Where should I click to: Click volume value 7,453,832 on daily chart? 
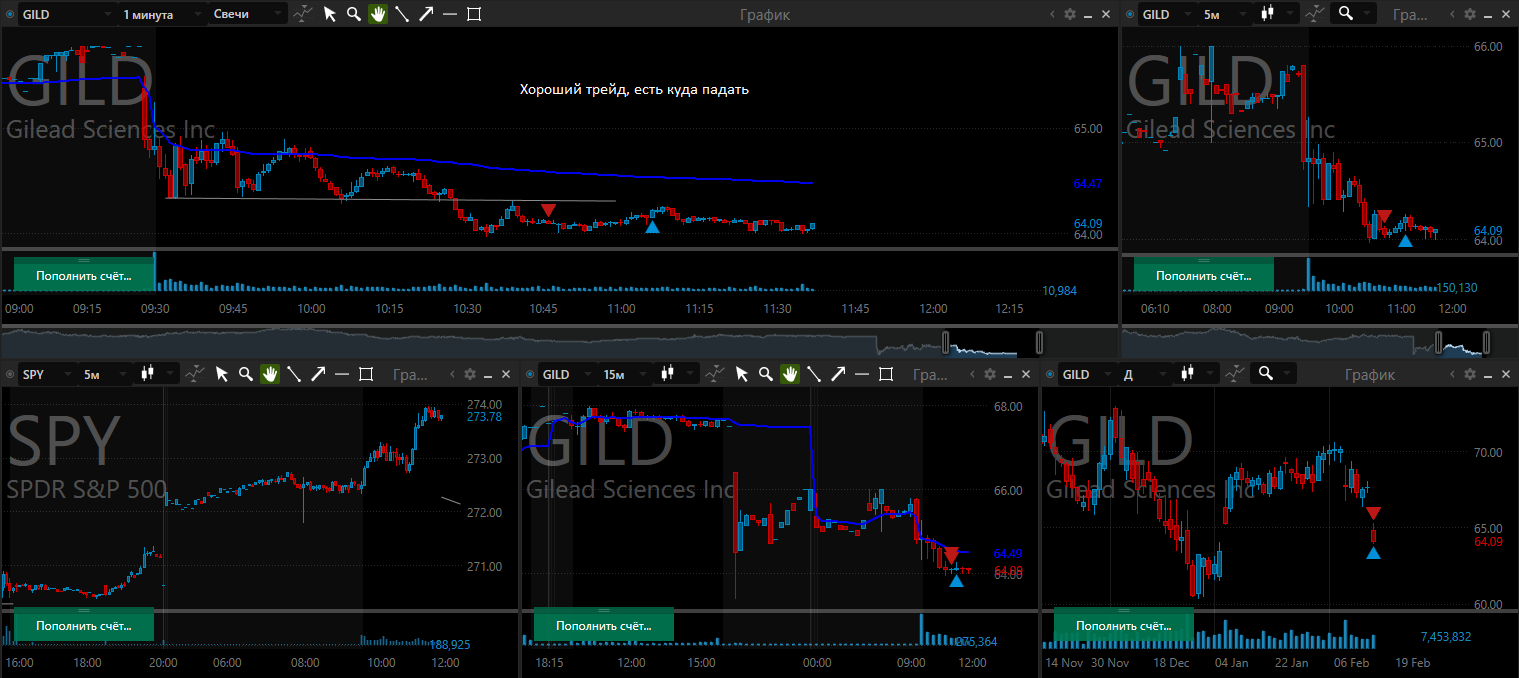(x=1446, y=637)
